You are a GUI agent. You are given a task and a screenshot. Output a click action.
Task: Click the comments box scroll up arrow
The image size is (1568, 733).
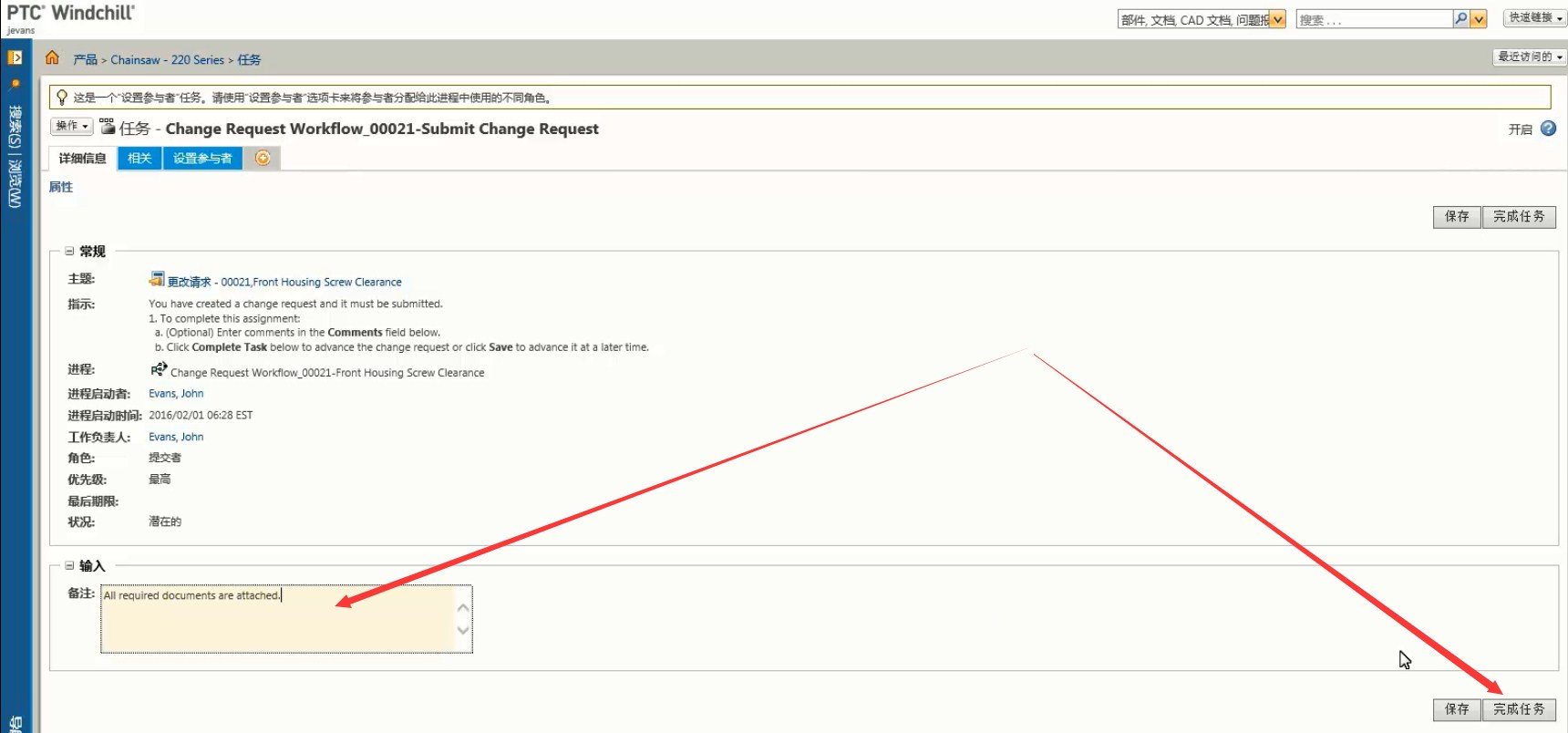point(463,607)
